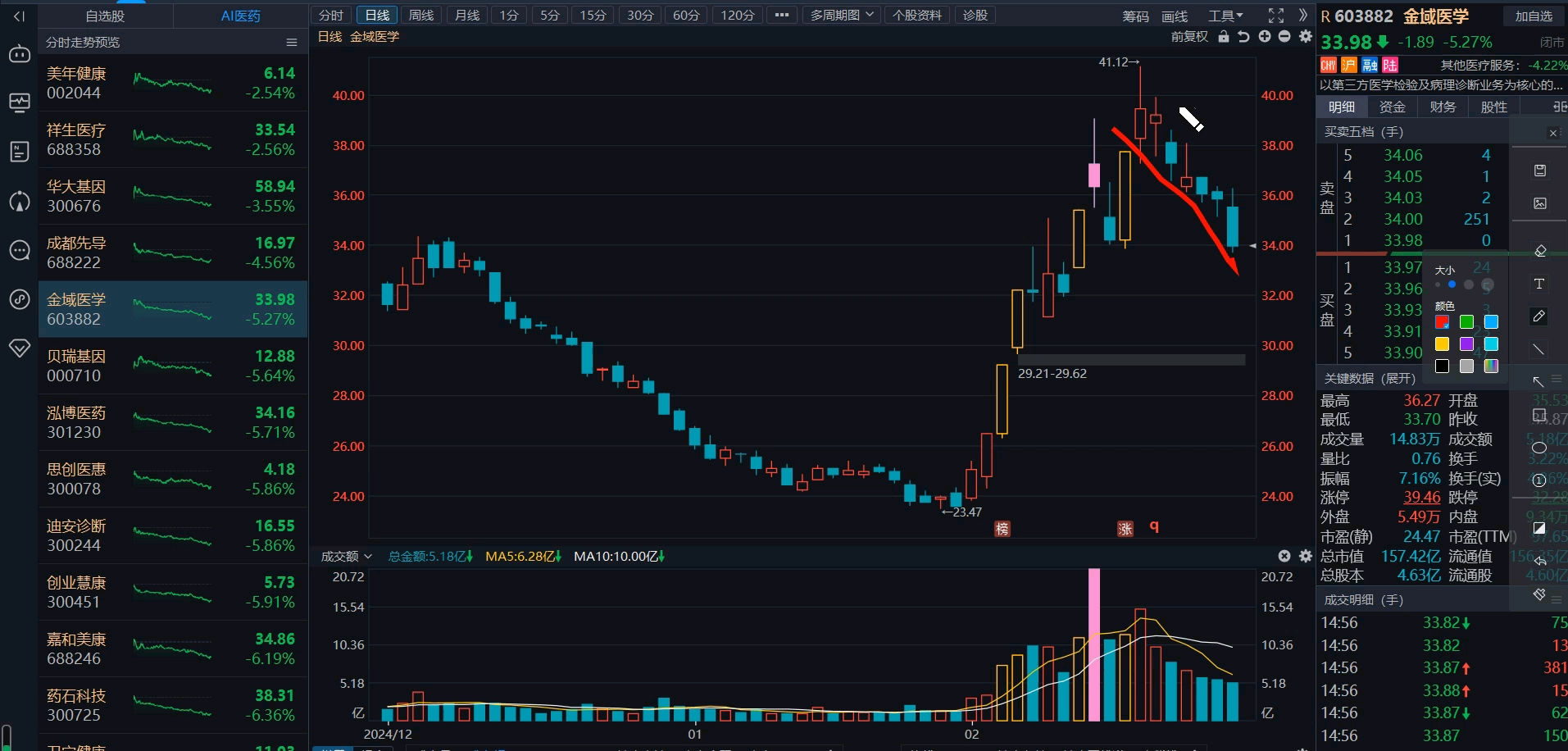Click the 加自选 button
This screenshot has height=751, width=1568.
click(x=1533, y=16)
